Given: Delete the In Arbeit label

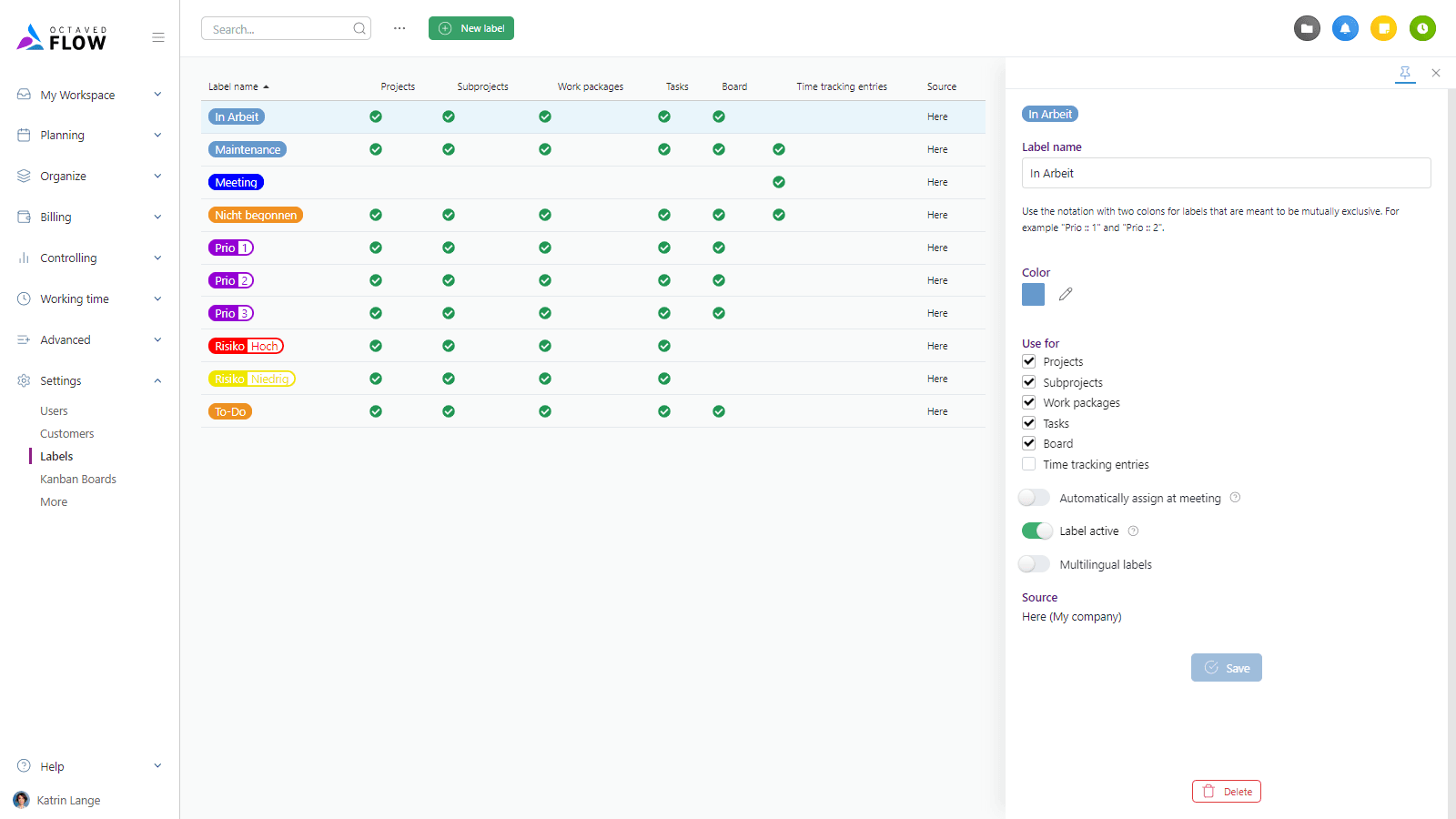Looking at the screenshot, I should pos(1226,791).
